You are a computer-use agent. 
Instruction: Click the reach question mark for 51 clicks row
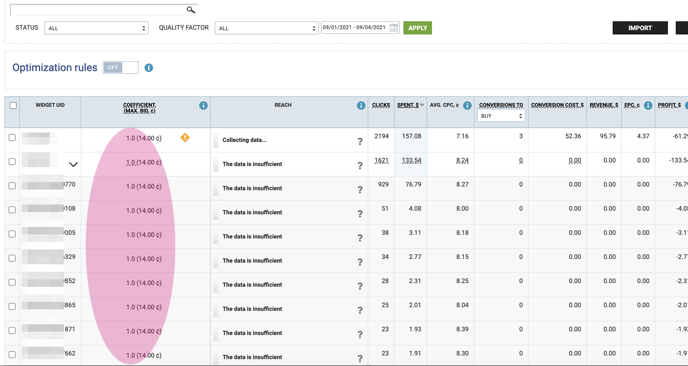360,214
